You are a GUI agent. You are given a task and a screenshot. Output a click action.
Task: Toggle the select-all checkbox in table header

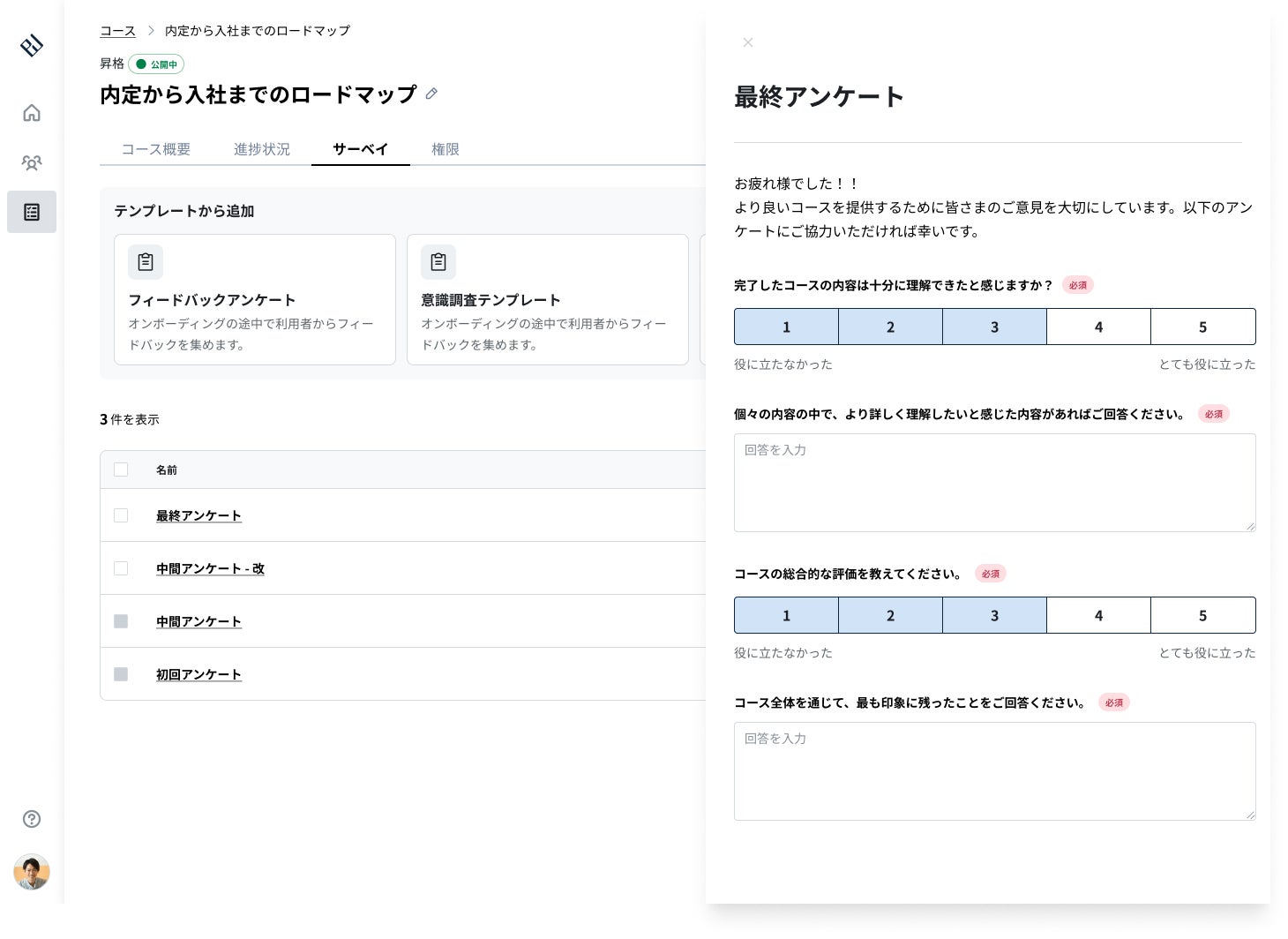121,470
